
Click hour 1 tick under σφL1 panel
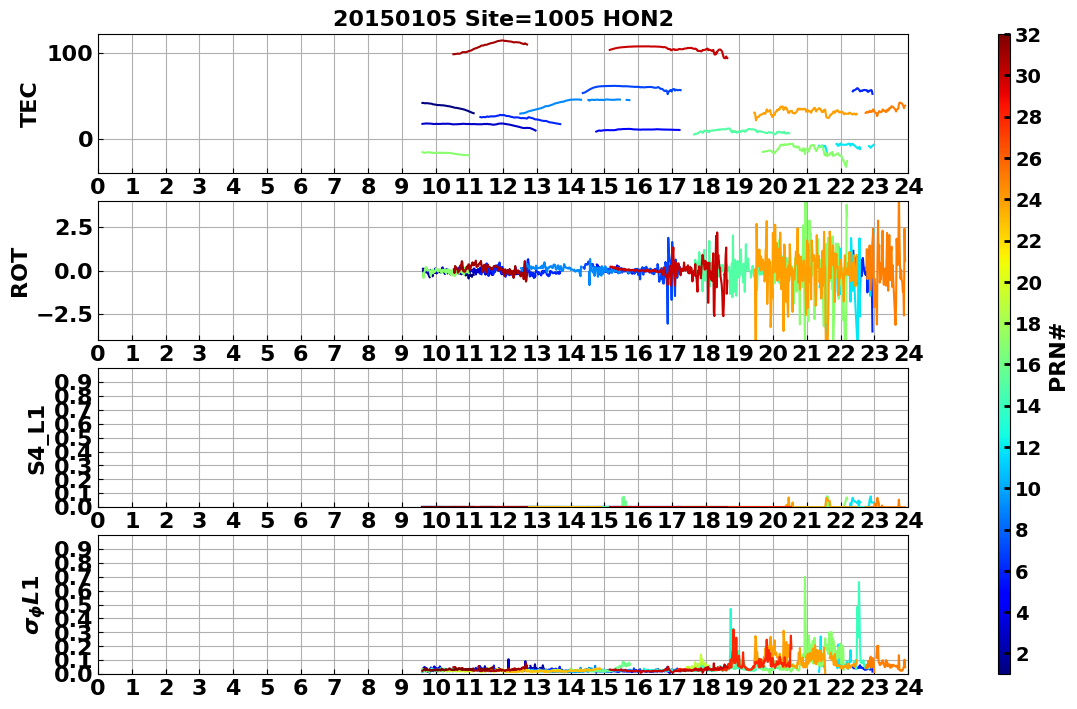[x=132, y=687]
